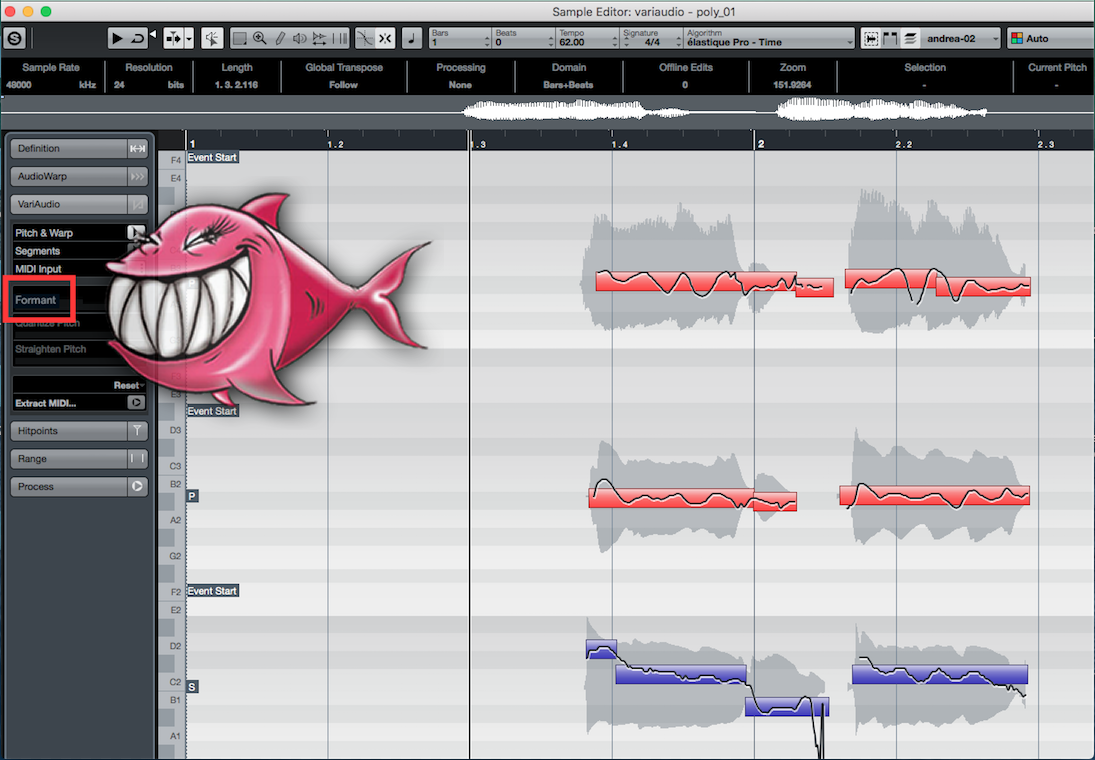Open the Auto-Scroll settings dropdown arrow
Viewport: 1095px width, 760px height.
(x=189, y=38)
